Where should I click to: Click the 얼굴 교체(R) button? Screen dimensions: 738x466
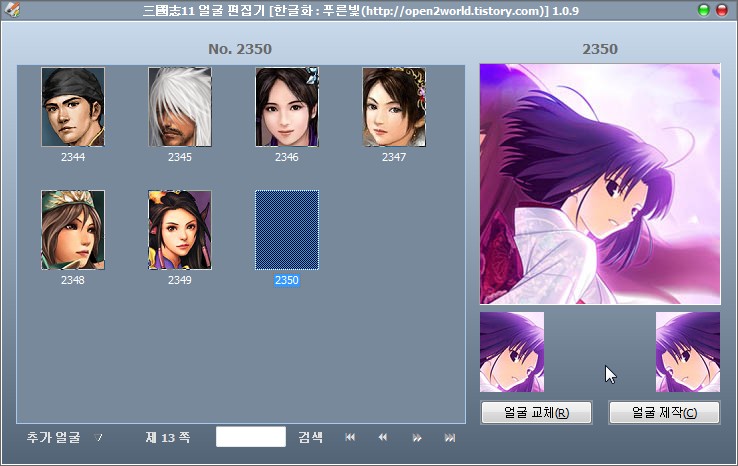[536, 413]
